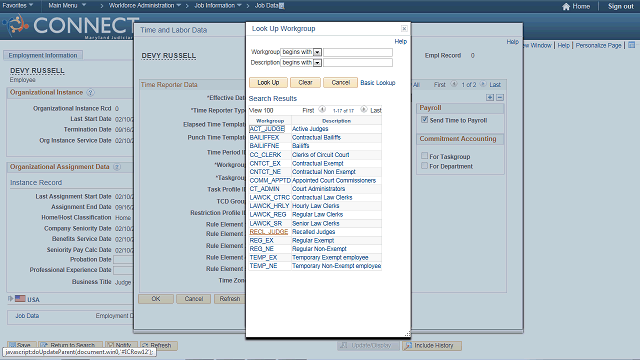This screenshot has height=360, width=640.
Task: Open Help link in lookup dialog
Action: point(400,41)
